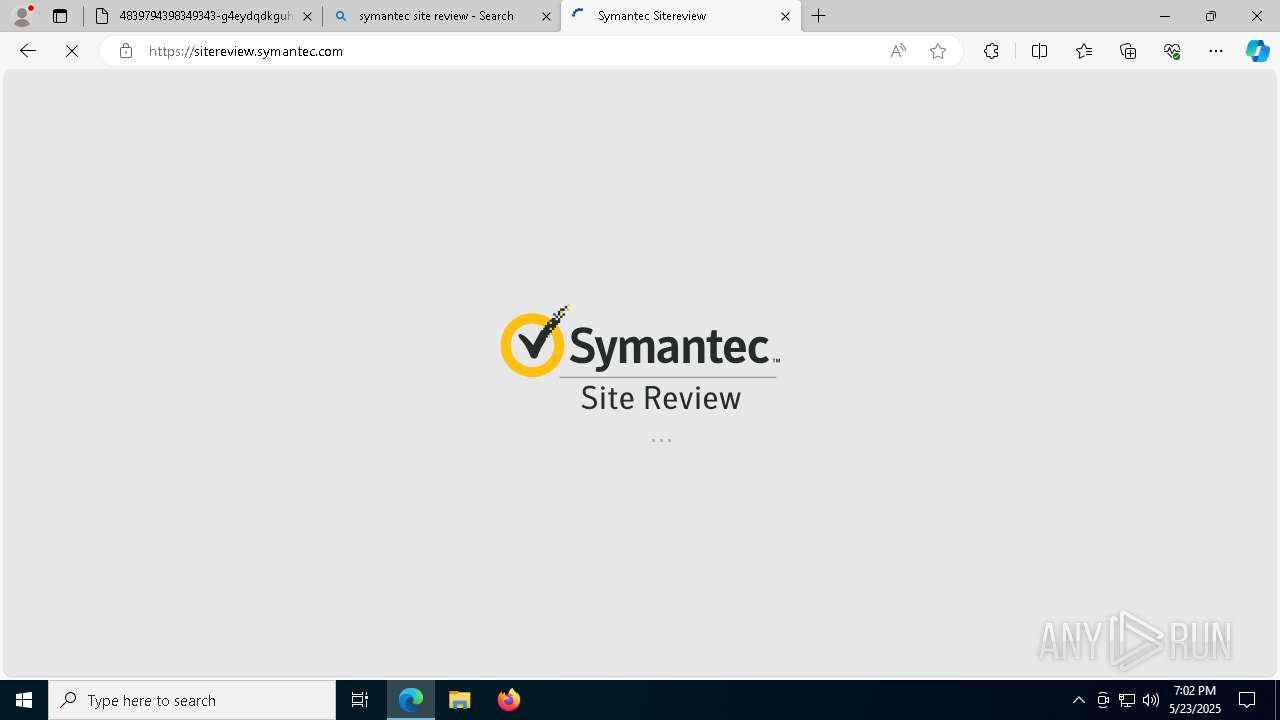Open the clock showing 7:02 PM
This screenshot has width=1280, height=720.
coord(1195,700)
